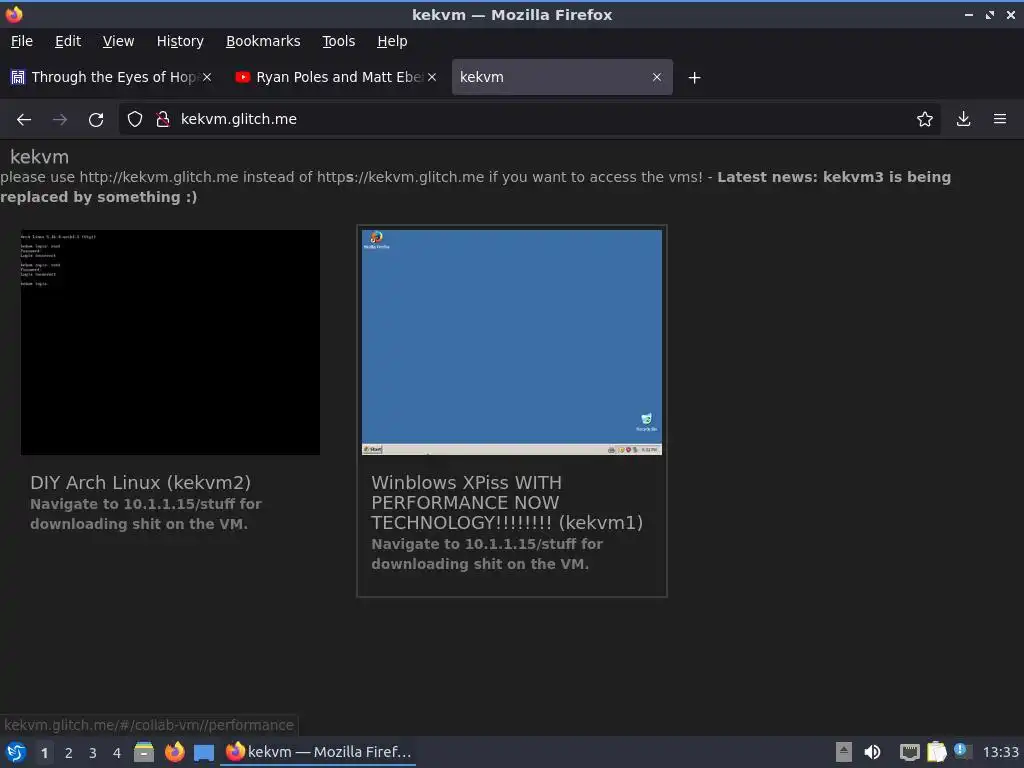
Task: Launch Firefox from the panel launcher
Action: click(x=174, y=752)
